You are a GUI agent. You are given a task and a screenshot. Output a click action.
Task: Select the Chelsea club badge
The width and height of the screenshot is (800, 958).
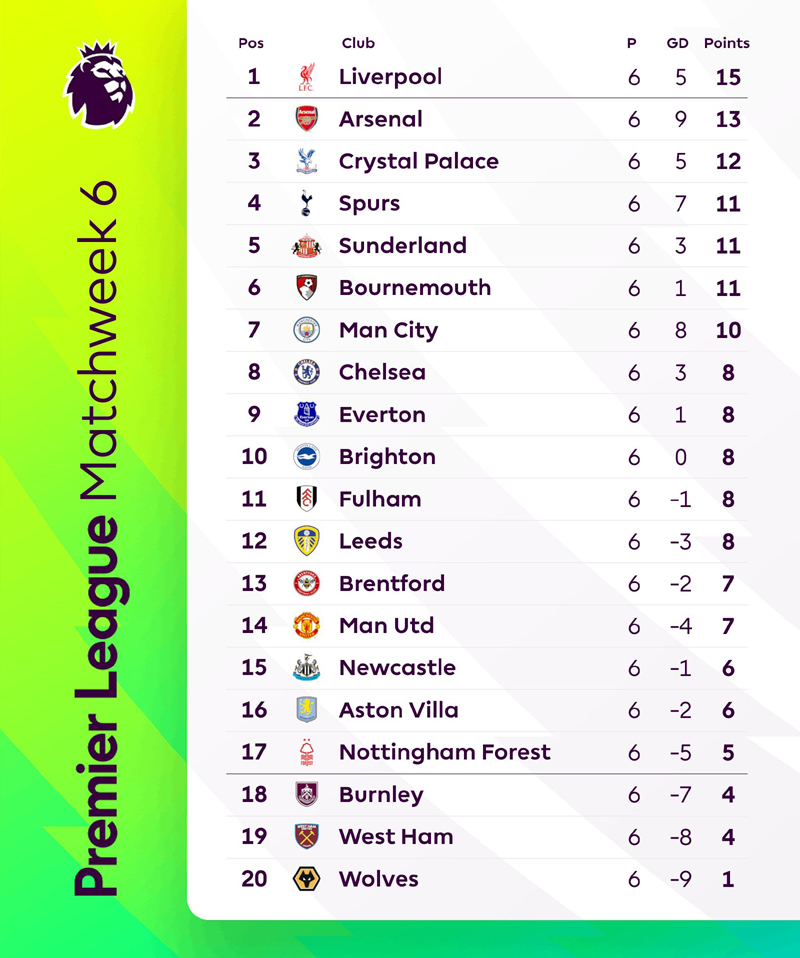point(306,372)
